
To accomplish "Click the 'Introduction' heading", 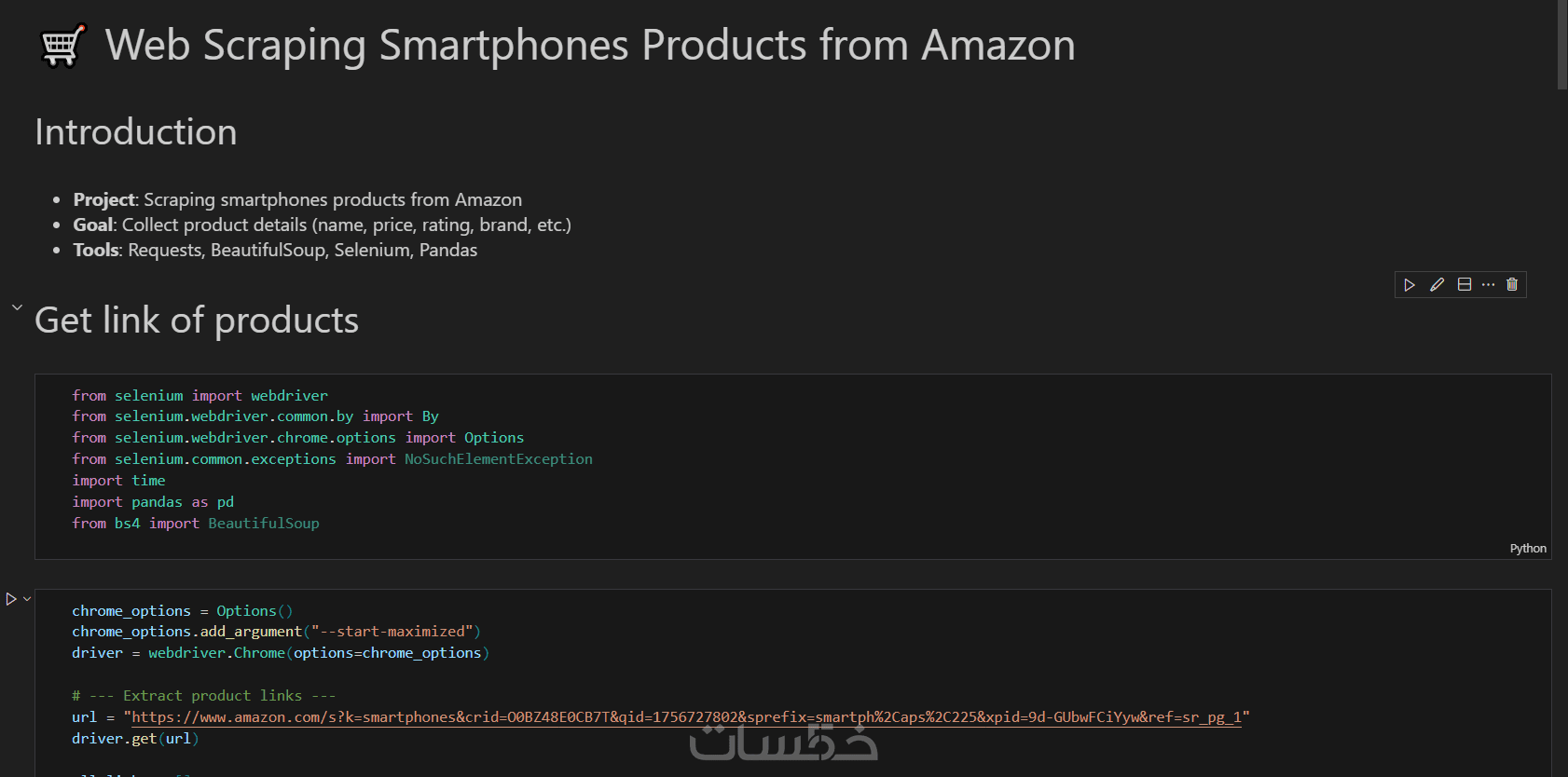I will coord(136,132).
